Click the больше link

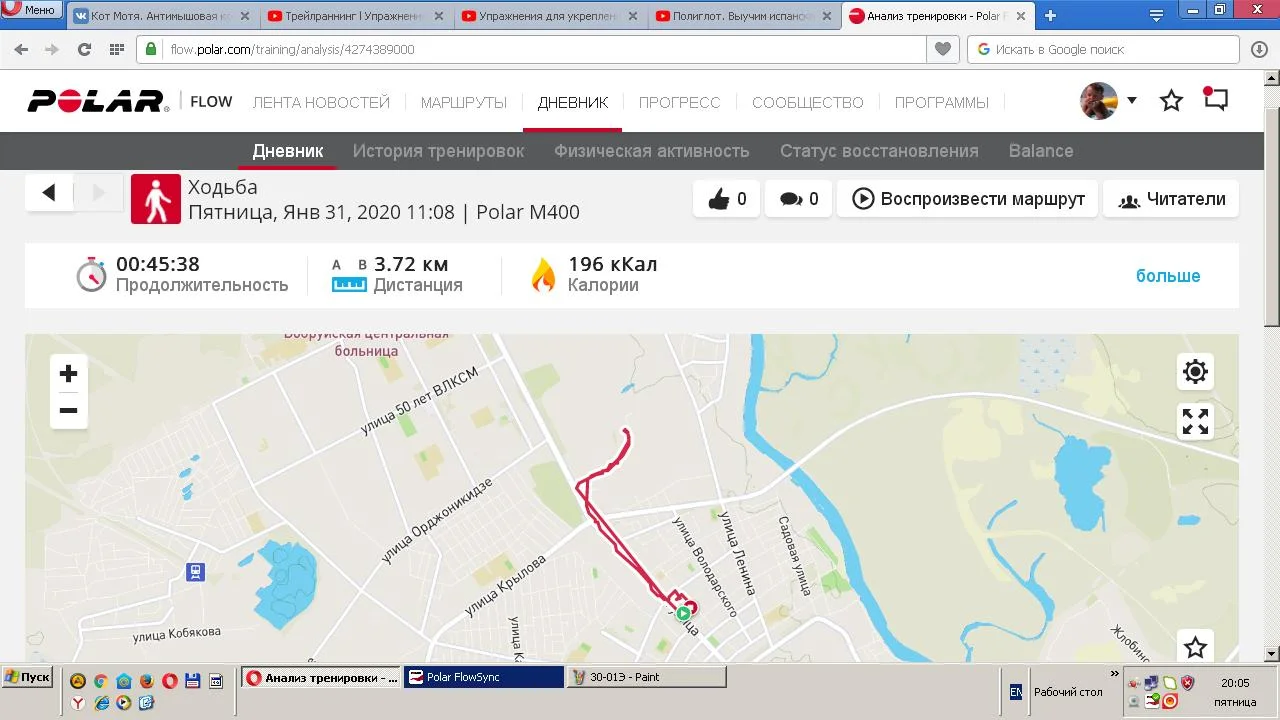pyautogui.click(x=1168, y=276)
